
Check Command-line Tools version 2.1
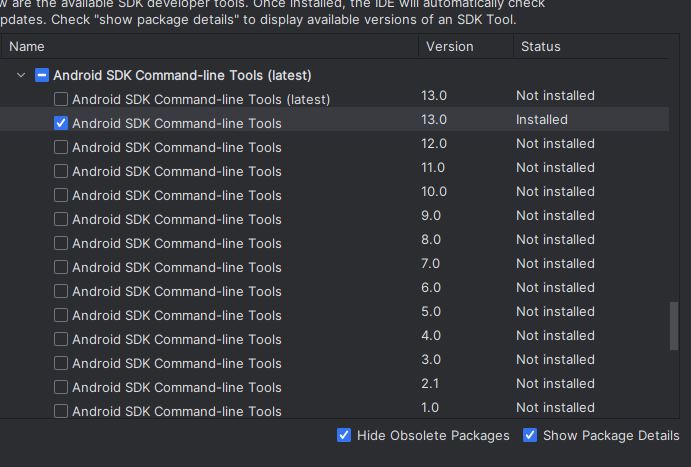(61, 387)
